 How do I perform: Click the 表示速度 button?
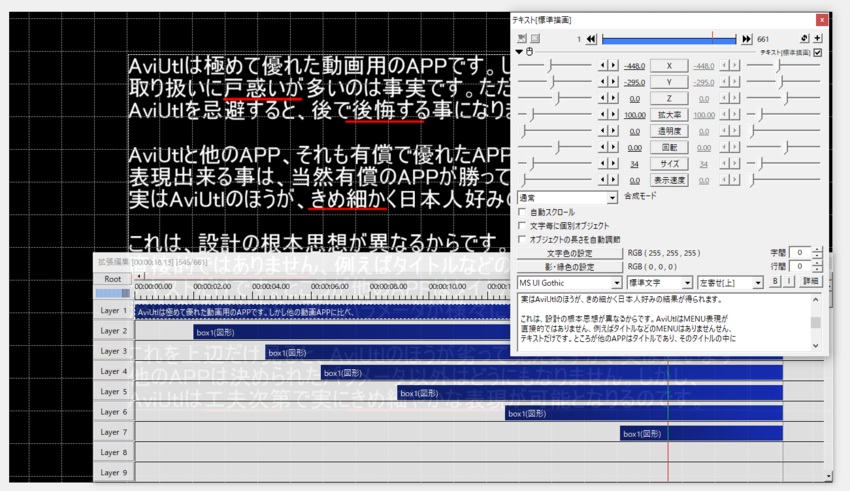point(669,180)
